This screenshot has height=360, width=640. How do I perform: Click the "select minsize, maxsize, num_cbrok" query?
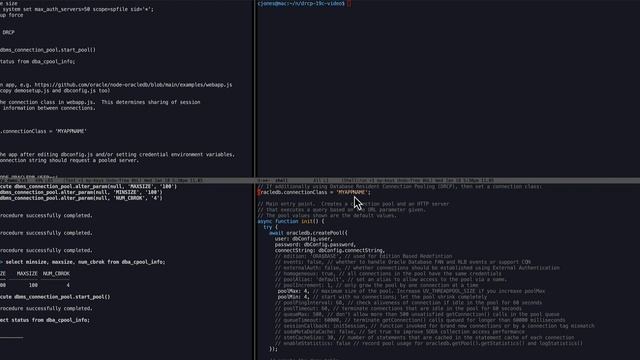click(x=85, y=262)
